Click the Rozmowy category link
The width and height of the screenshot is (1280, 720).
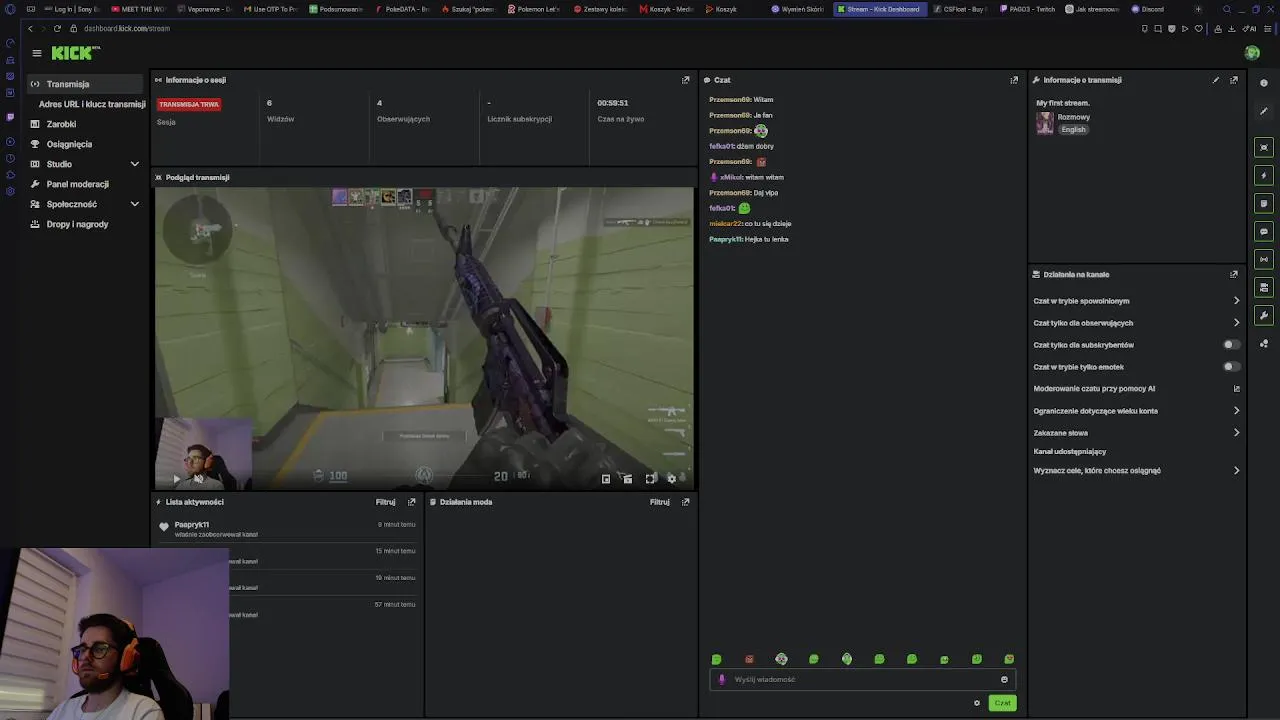(1074, 117)
